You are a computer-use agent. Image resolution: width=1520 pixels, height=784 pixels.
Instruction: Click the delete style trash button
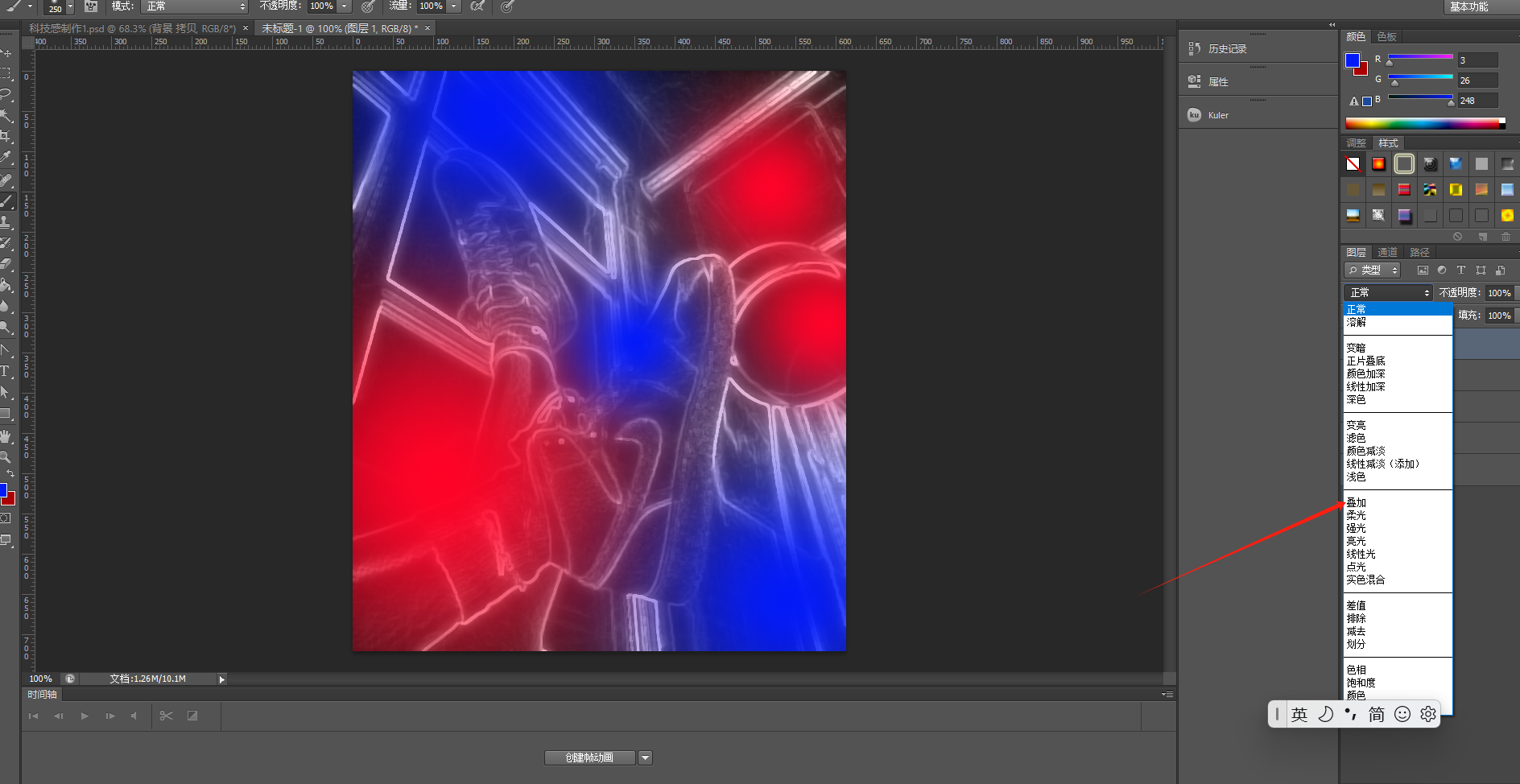(1506, 237)
